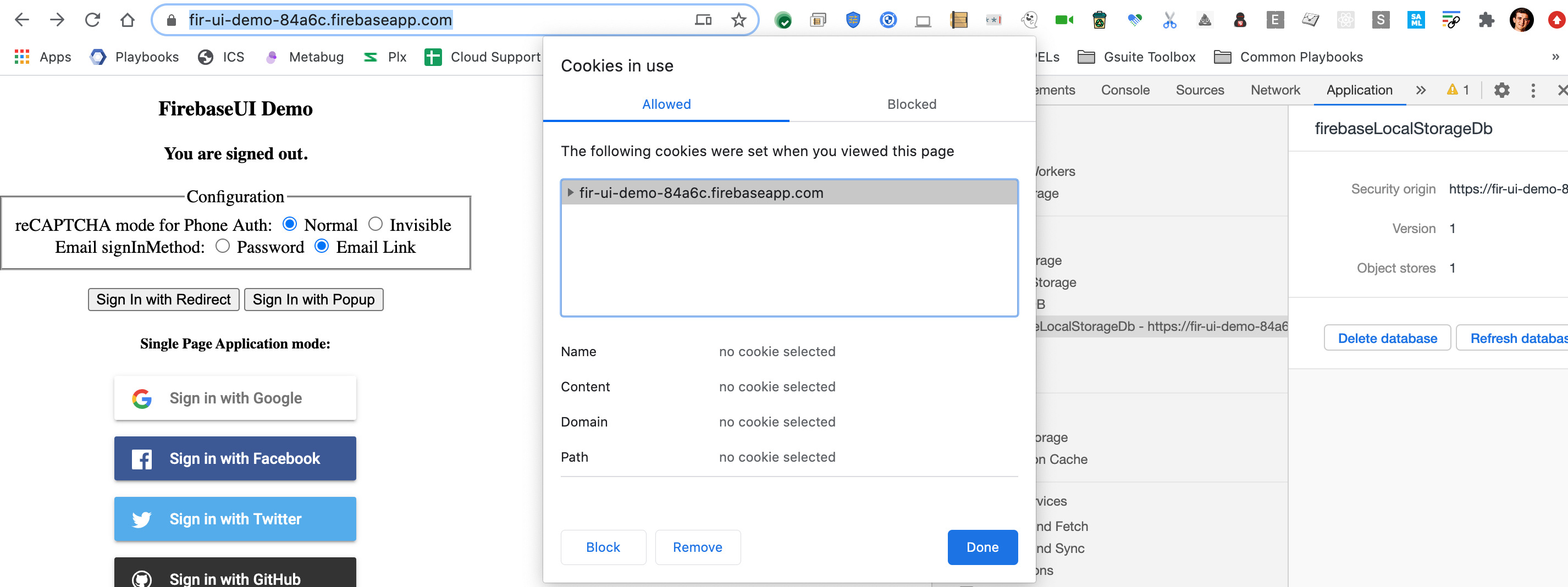Sign in with Twitter

click(x=235, y=519)
